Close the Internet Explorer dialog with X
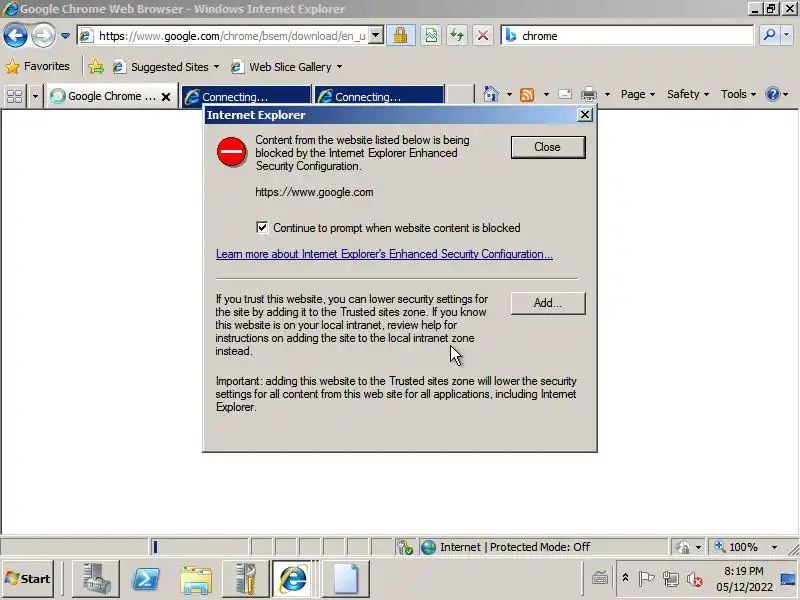The width and height of the screenshot is (800, 600). 585,115
